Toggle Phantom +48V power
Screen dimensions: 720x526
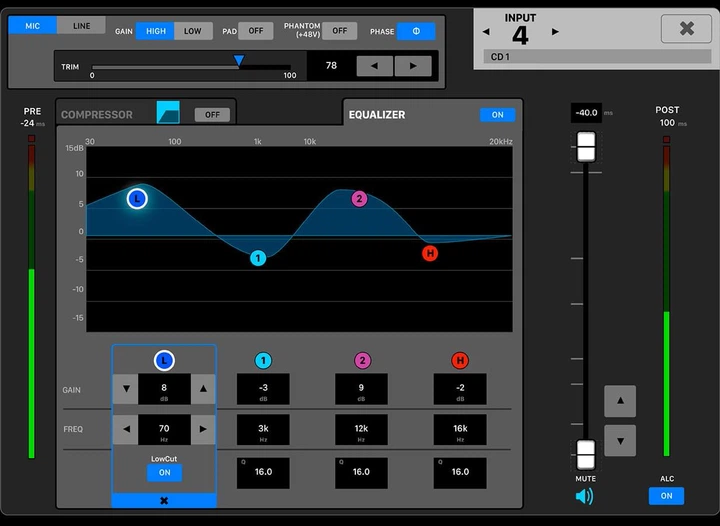339,31
